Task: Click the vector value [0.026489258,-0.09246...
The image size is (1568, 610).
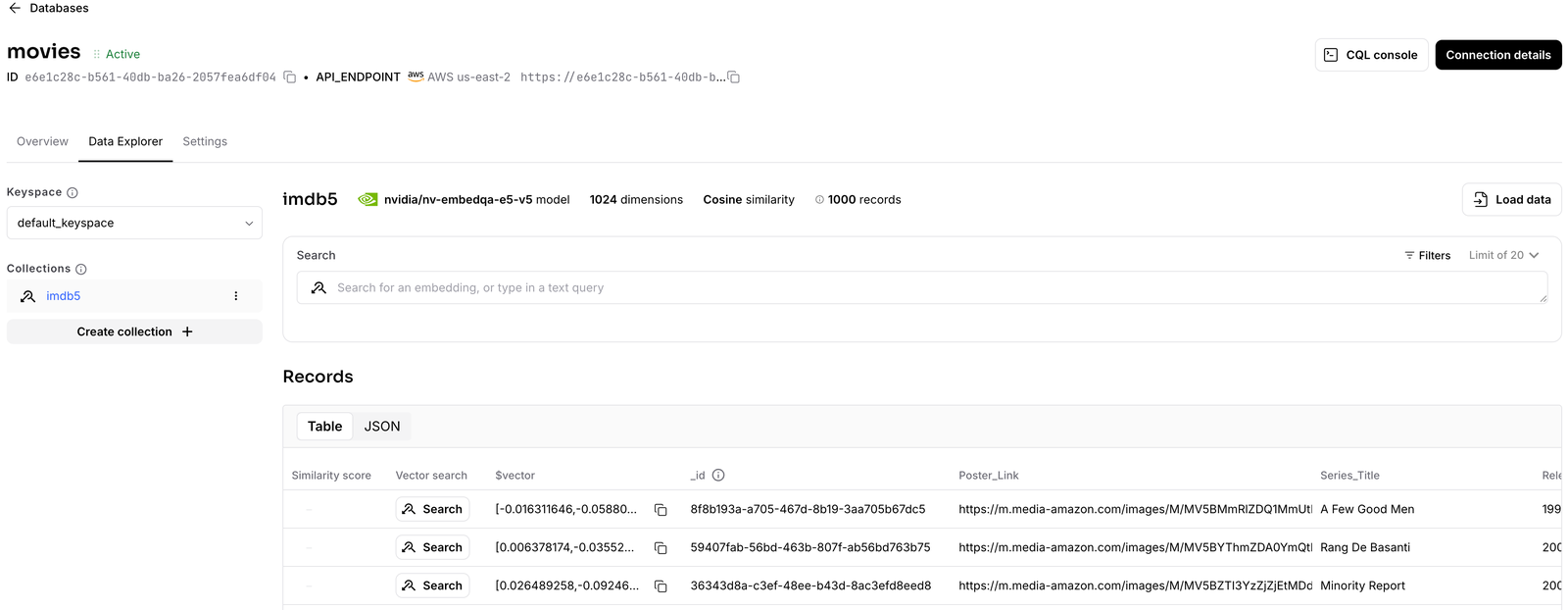Action: pyautogui.click(x=566, y=585)
